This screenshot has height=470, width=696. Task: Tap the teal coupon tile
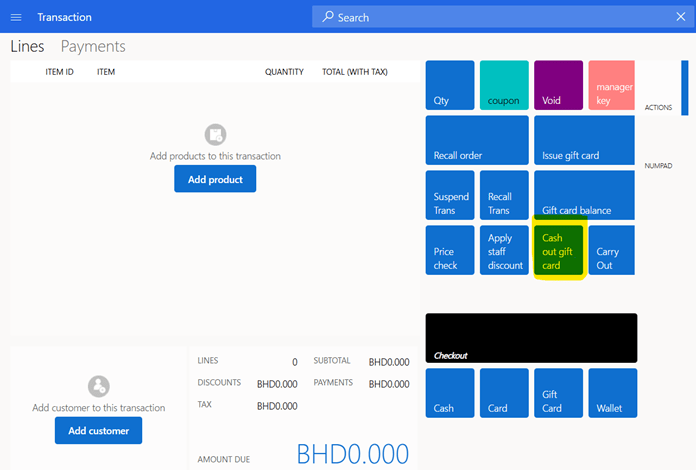click(504, 85)
